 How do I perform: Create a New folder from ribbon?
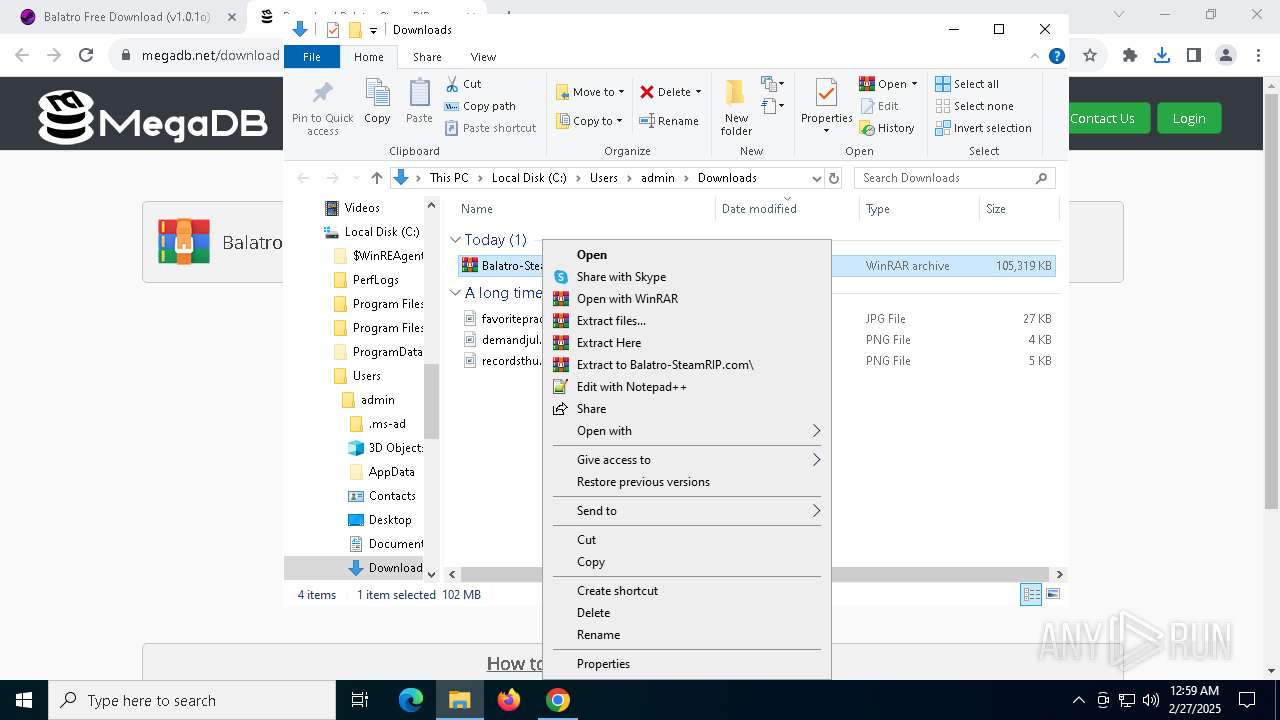click(736, 108)
